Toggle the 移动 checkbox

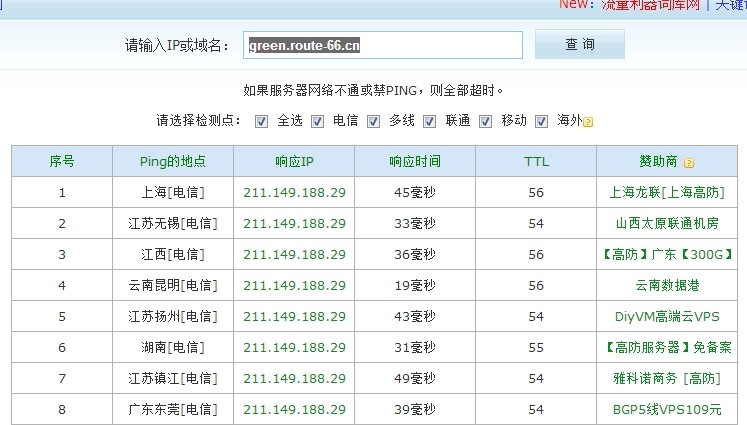486,121
